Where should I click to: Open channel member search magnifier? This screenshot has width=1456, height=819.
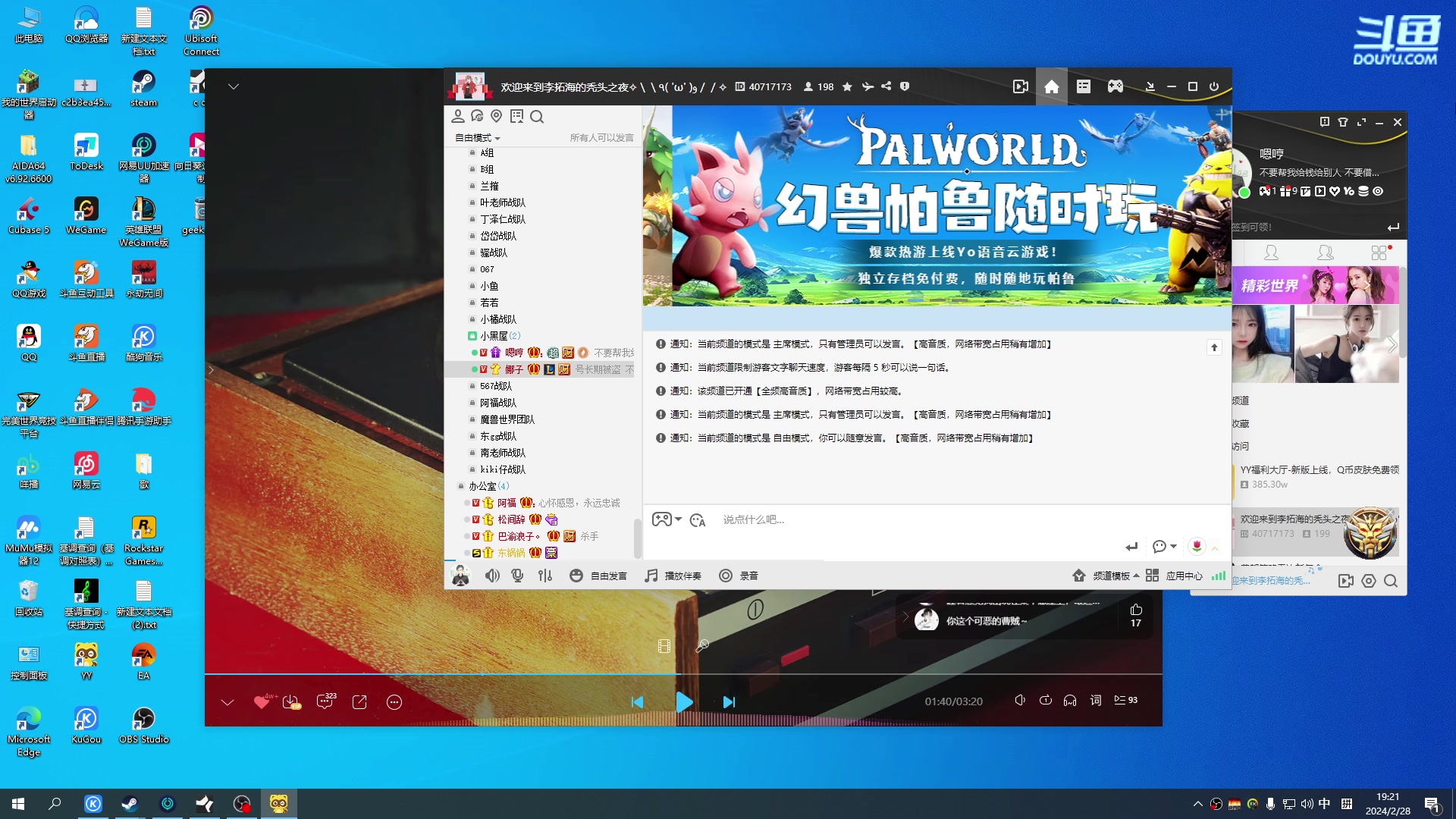[538, 117]
